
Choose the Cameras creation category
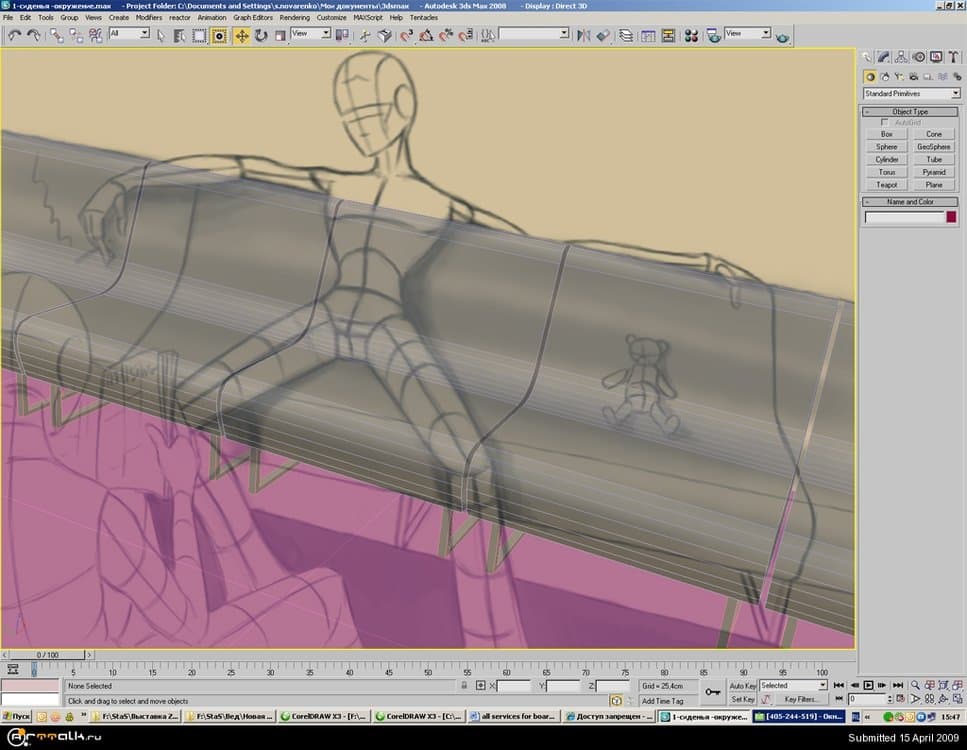pyautogui.click(x=912, y=76)
